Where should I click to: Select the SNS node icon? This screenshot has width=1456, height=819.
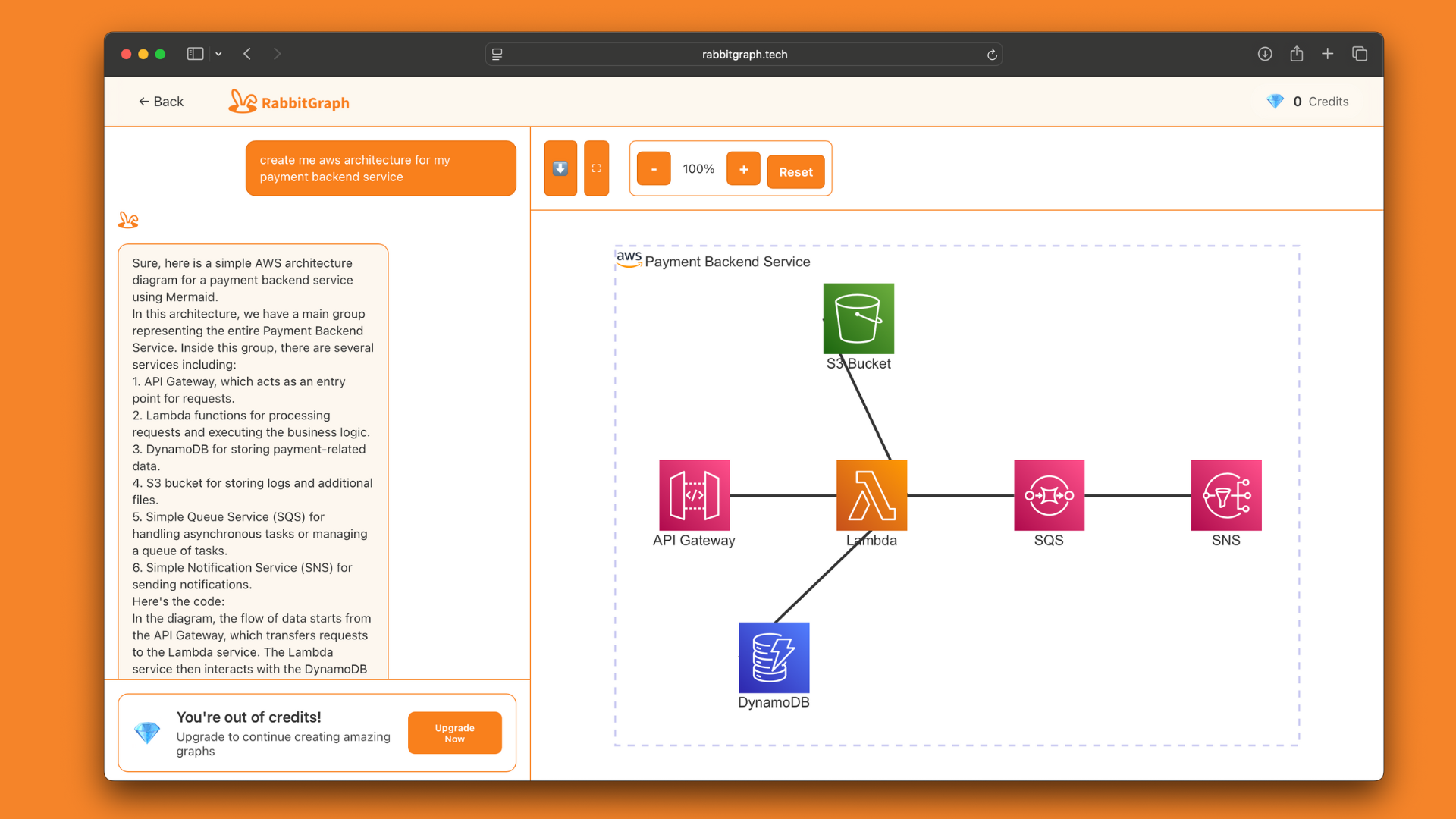(1226, 495)
